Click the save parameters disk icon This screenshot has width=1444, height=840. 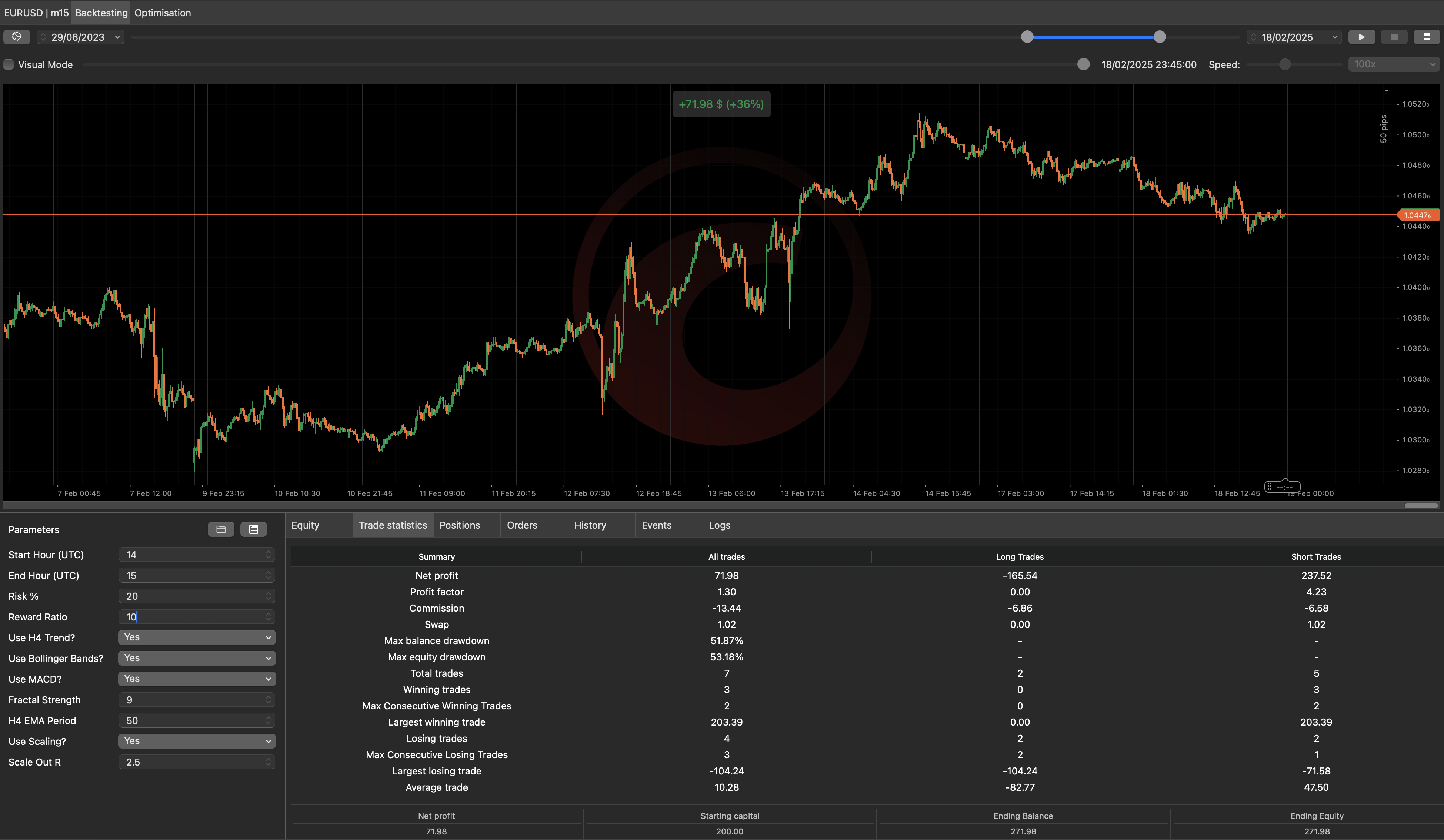pyautogui.click(x=253, y=529)
